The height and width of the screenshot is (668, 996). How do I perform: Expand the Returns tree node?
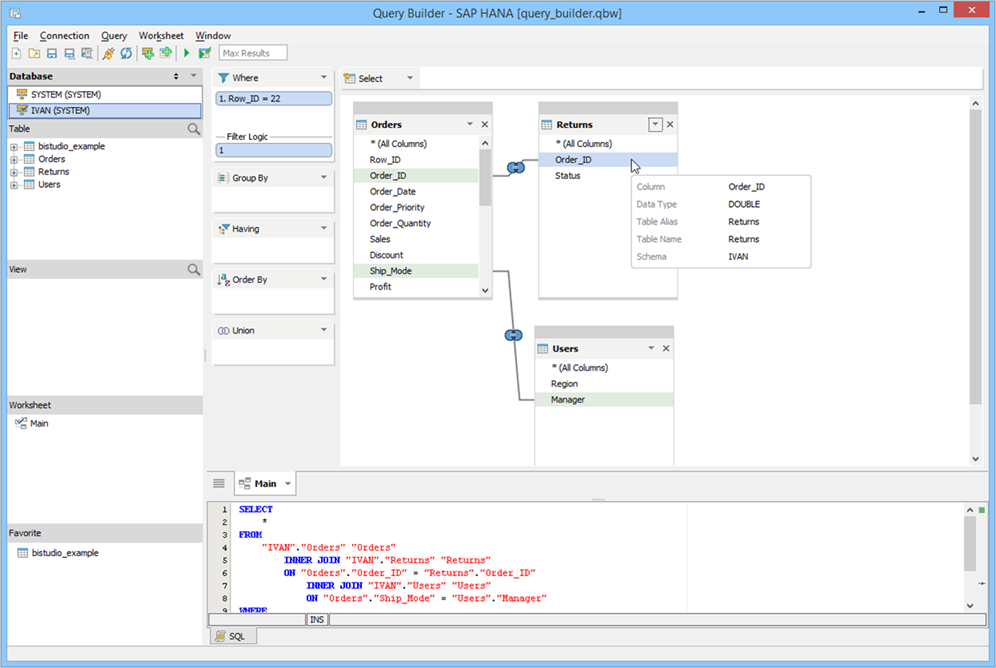coord(14,172)
